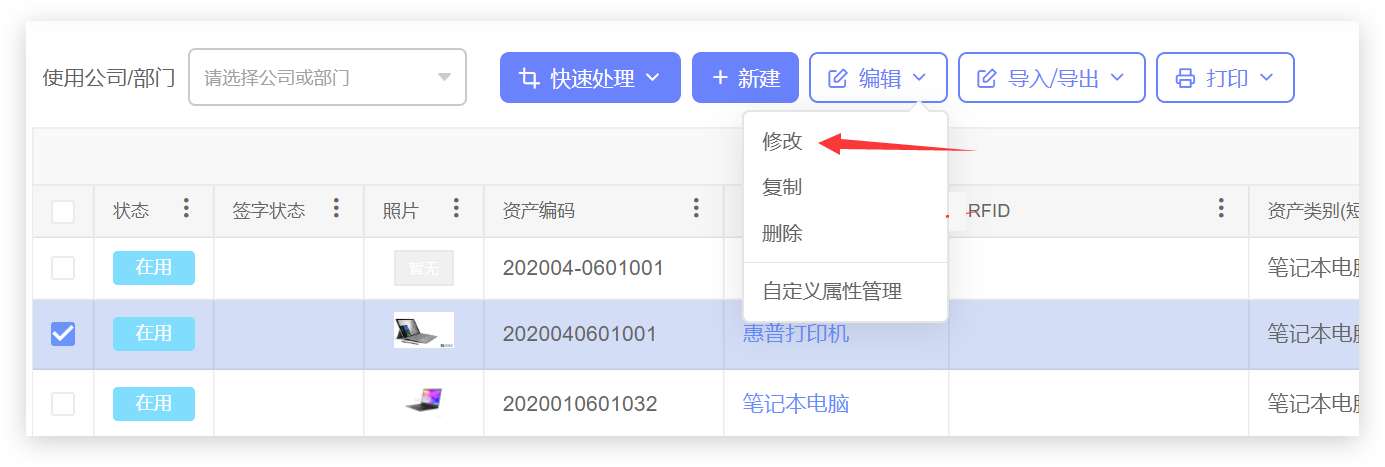Click the RFID column three-dot icon
The height and width of the screenshot is (467, 1385).
click(1220, 208)
